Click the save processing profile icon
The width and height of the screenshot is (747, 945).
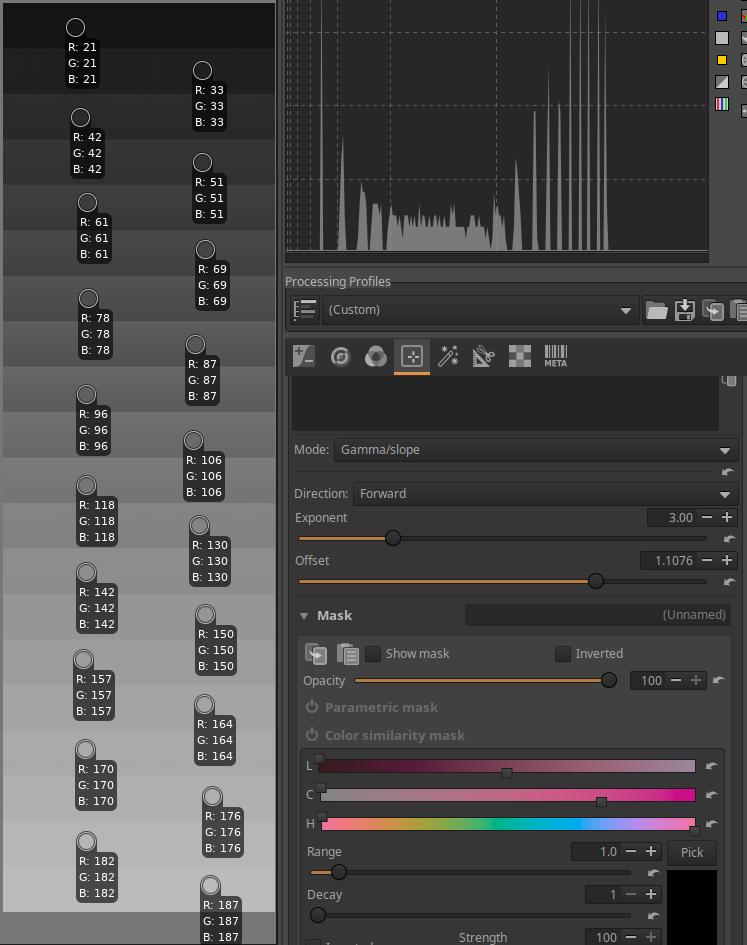pos(685,310)
